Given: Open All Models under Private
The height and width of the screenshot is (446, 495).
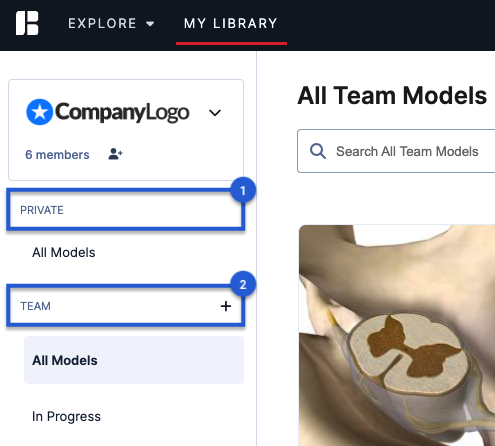Looking at the screenshot, I should (x=64, y=252).
